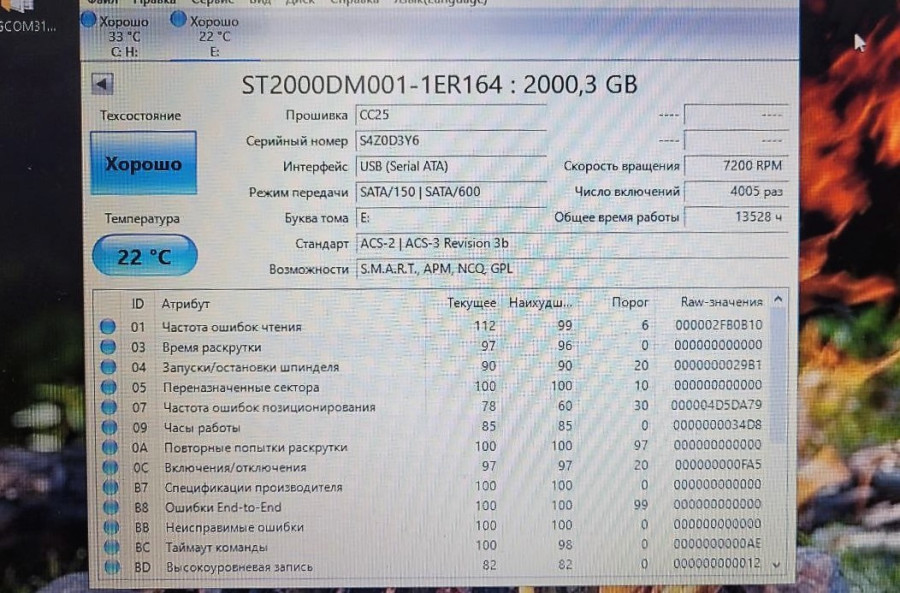Click the disk title ST2000DM001-1ER164 : 2000,3 GB
This screenshot has width=900, height=593.
[x=439, y=85]
